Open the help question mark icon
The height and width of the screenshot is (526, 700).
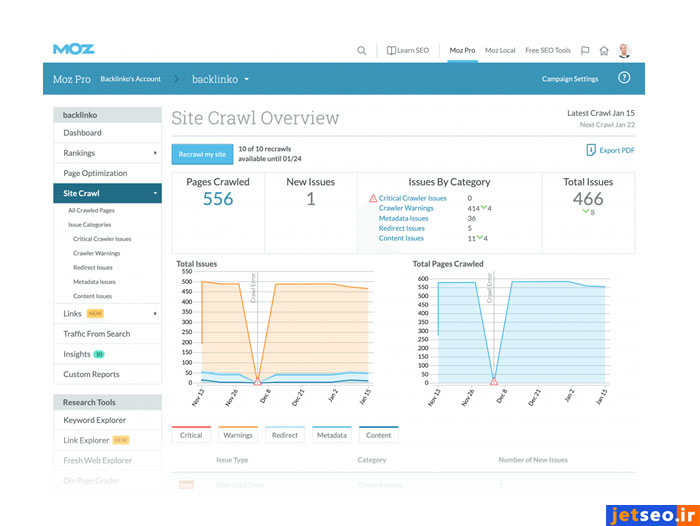(x=624, y=78)
